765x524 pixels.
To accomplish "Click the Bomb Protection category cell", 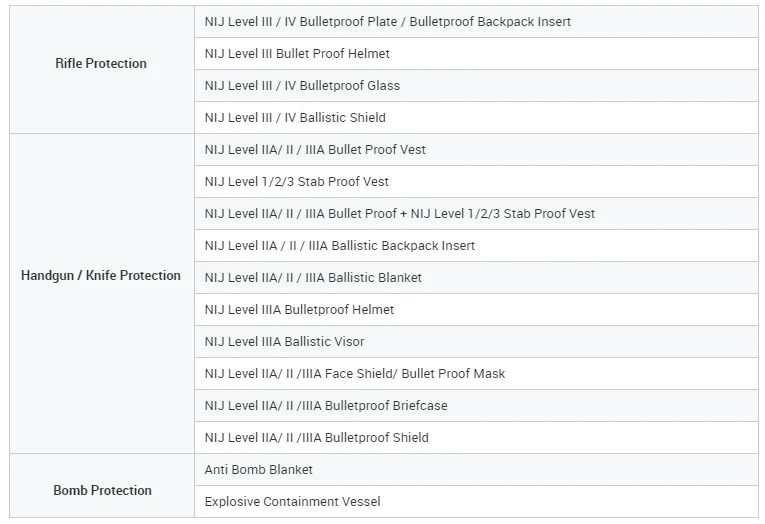I will coord(101,485).
